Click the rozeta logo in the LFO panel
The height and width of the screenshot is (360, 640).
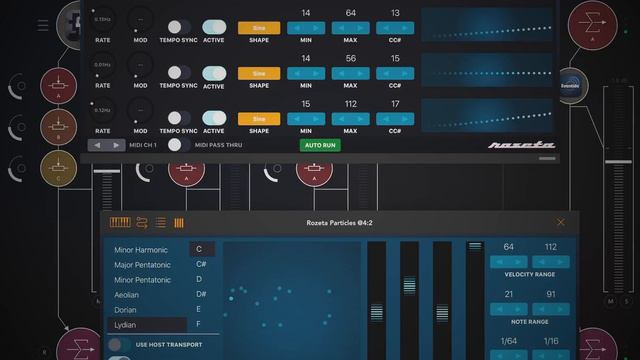click(x=521, y=145)
